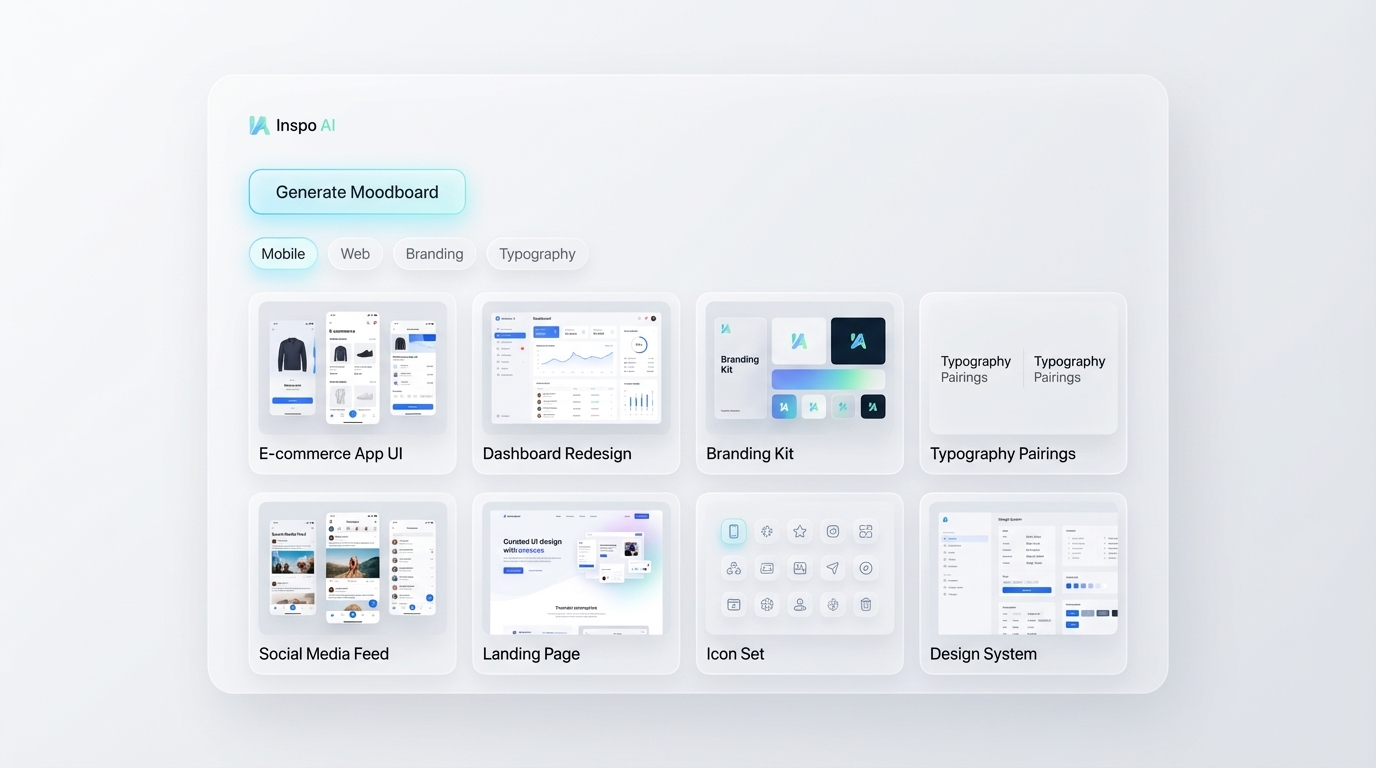Click the image icon in Icon Set

[799, 568]
